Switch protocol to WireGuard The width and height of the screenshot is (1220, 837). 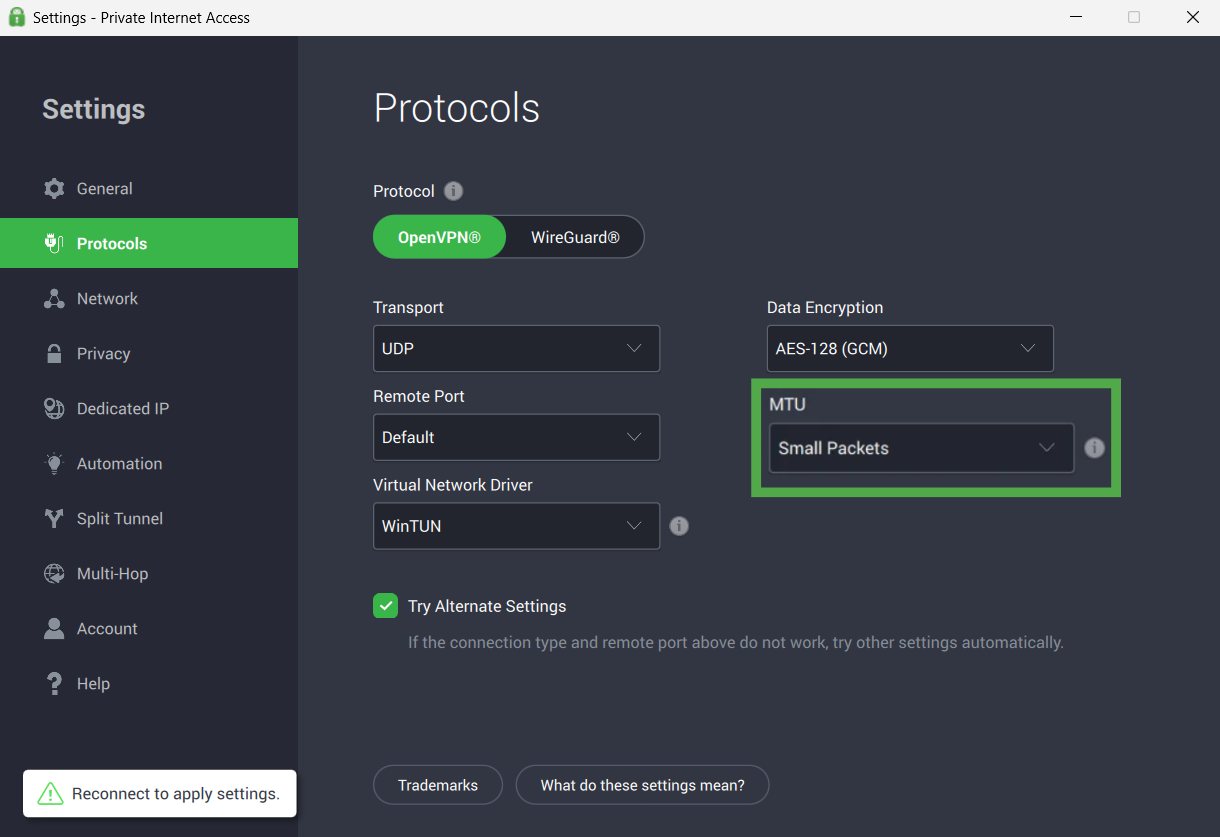(575, 237)
